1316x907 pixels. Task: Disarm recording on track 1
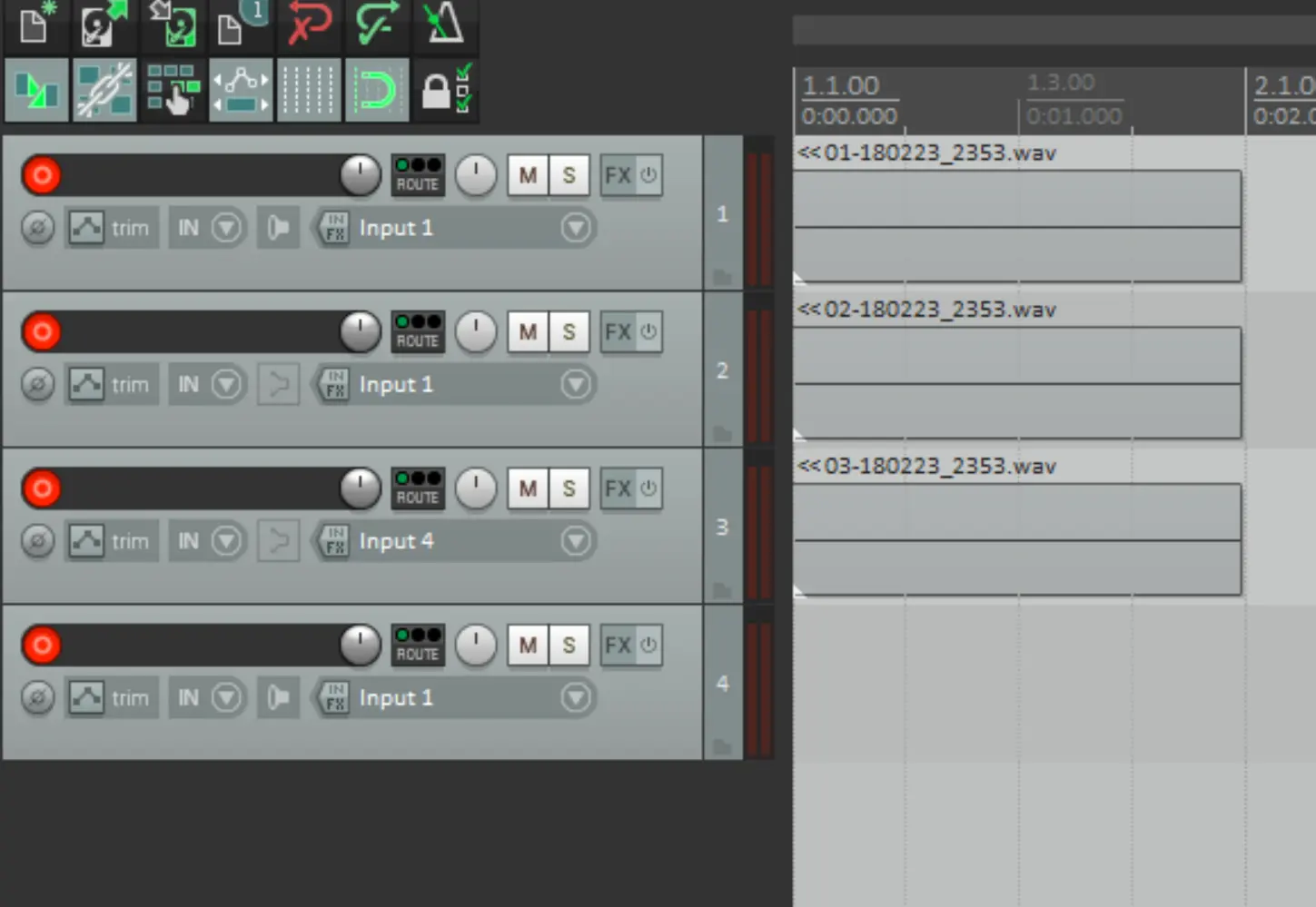coord(42,175)
